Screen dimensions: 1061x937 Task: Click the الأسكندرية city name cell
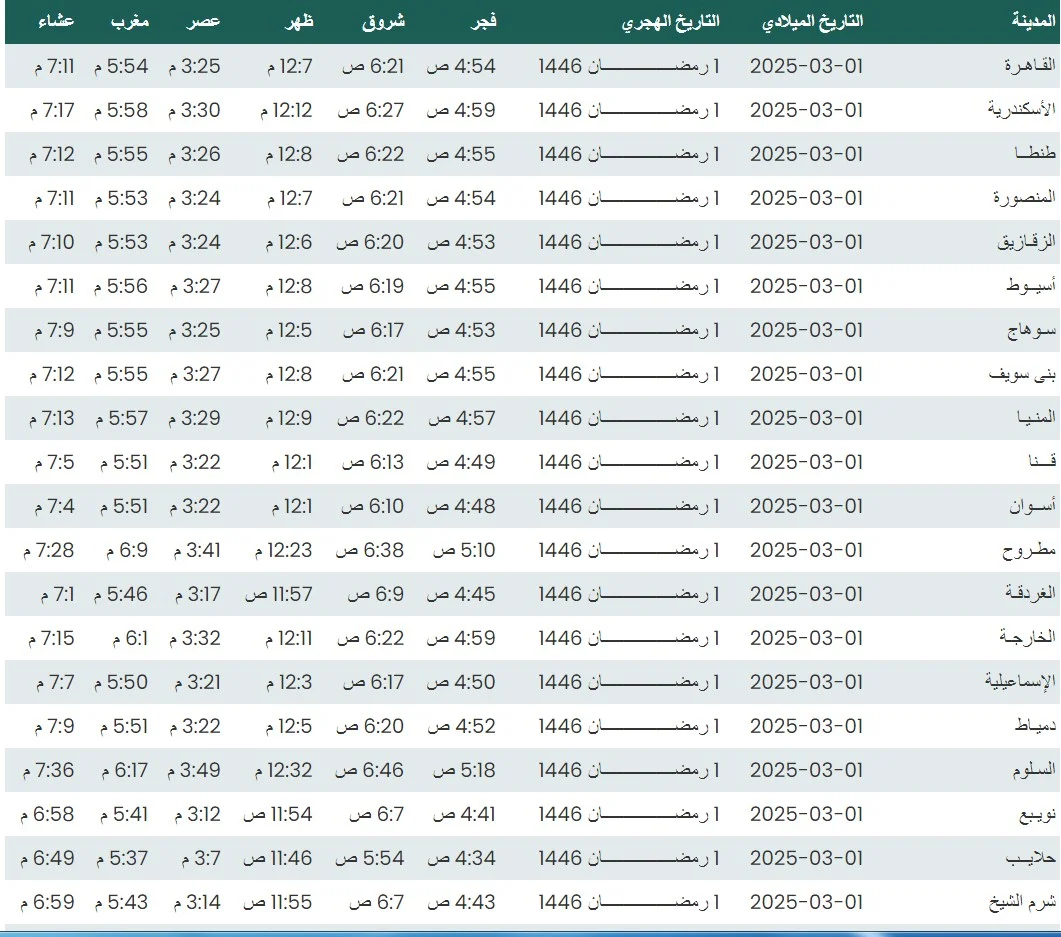click(1020, 110)
